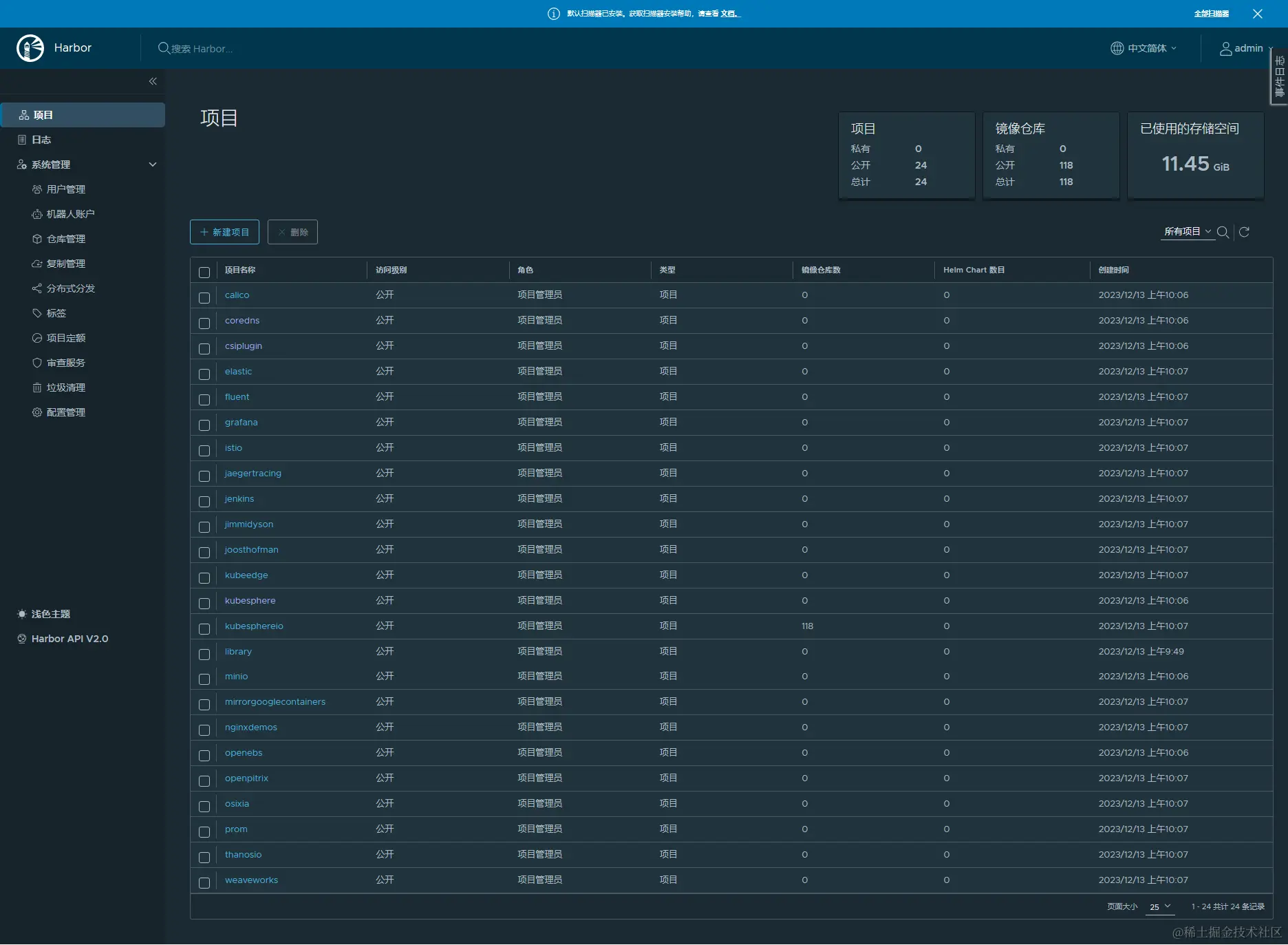Collapse the sidebar with double-chevron icon
The width and height of the screenshot is (1288, 945).
tap(153, 81)
